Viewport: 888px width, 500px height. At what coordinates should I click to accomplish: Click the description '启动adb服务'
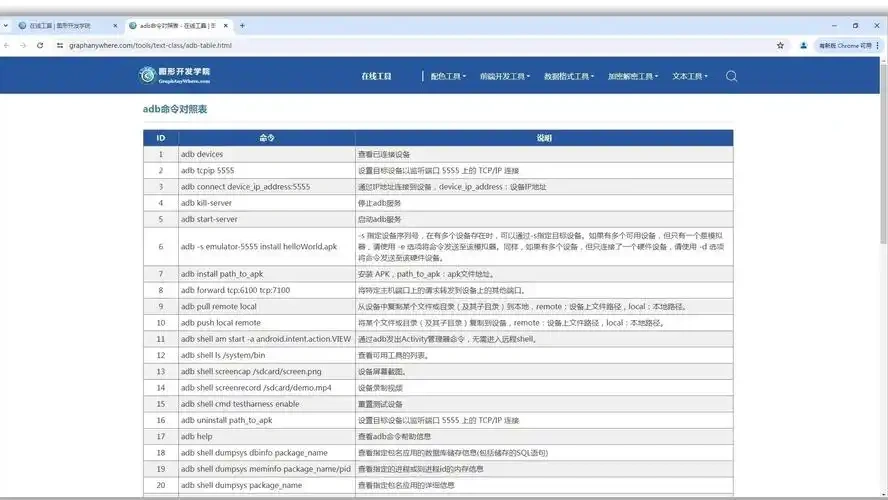click(379, 220)
